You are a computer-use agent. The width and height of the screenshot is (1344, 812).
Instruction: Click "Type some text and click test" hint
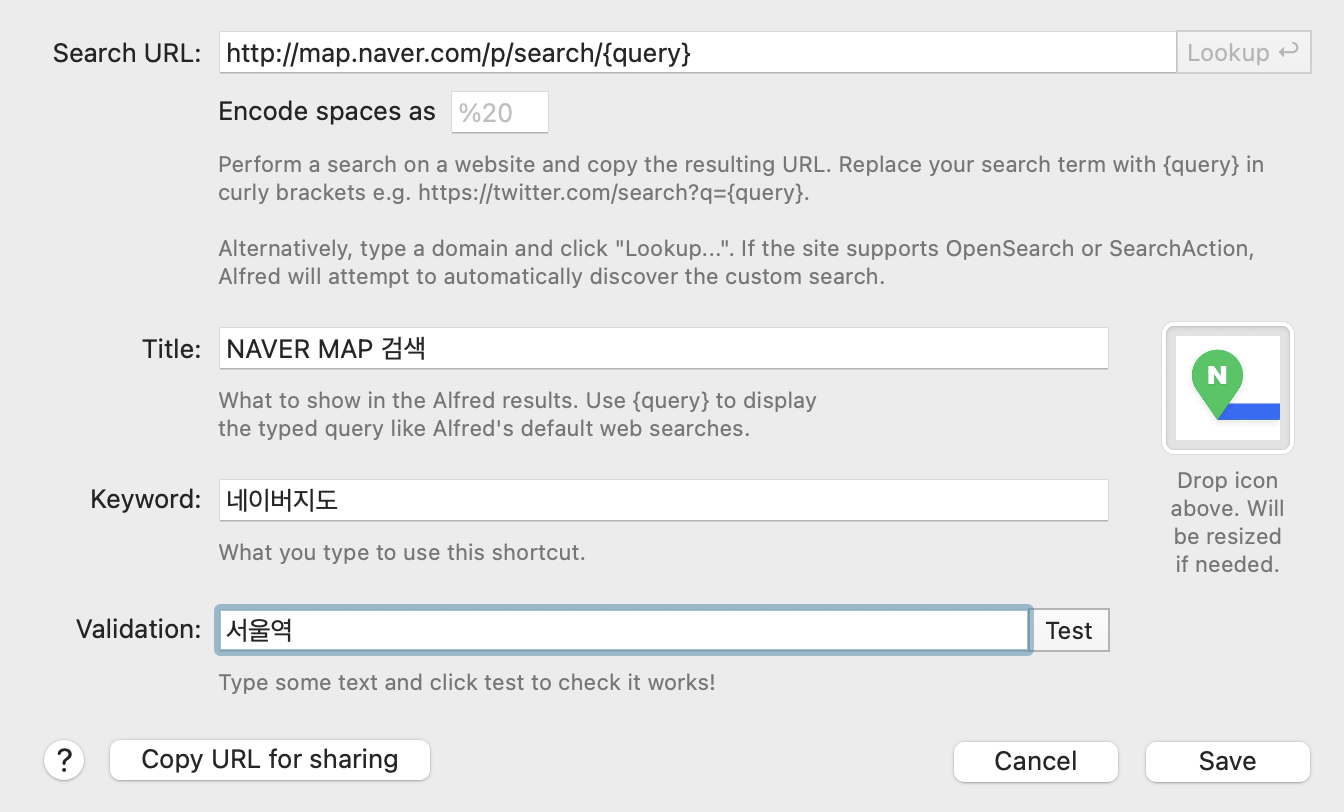tap(467, 683)
